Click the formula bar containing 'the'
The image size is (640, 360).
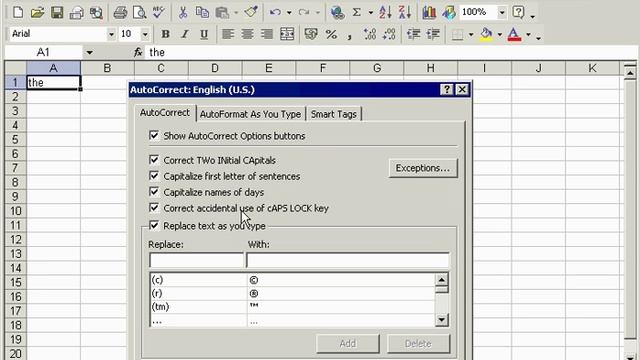pyautogui.click(x=392, y=52)
